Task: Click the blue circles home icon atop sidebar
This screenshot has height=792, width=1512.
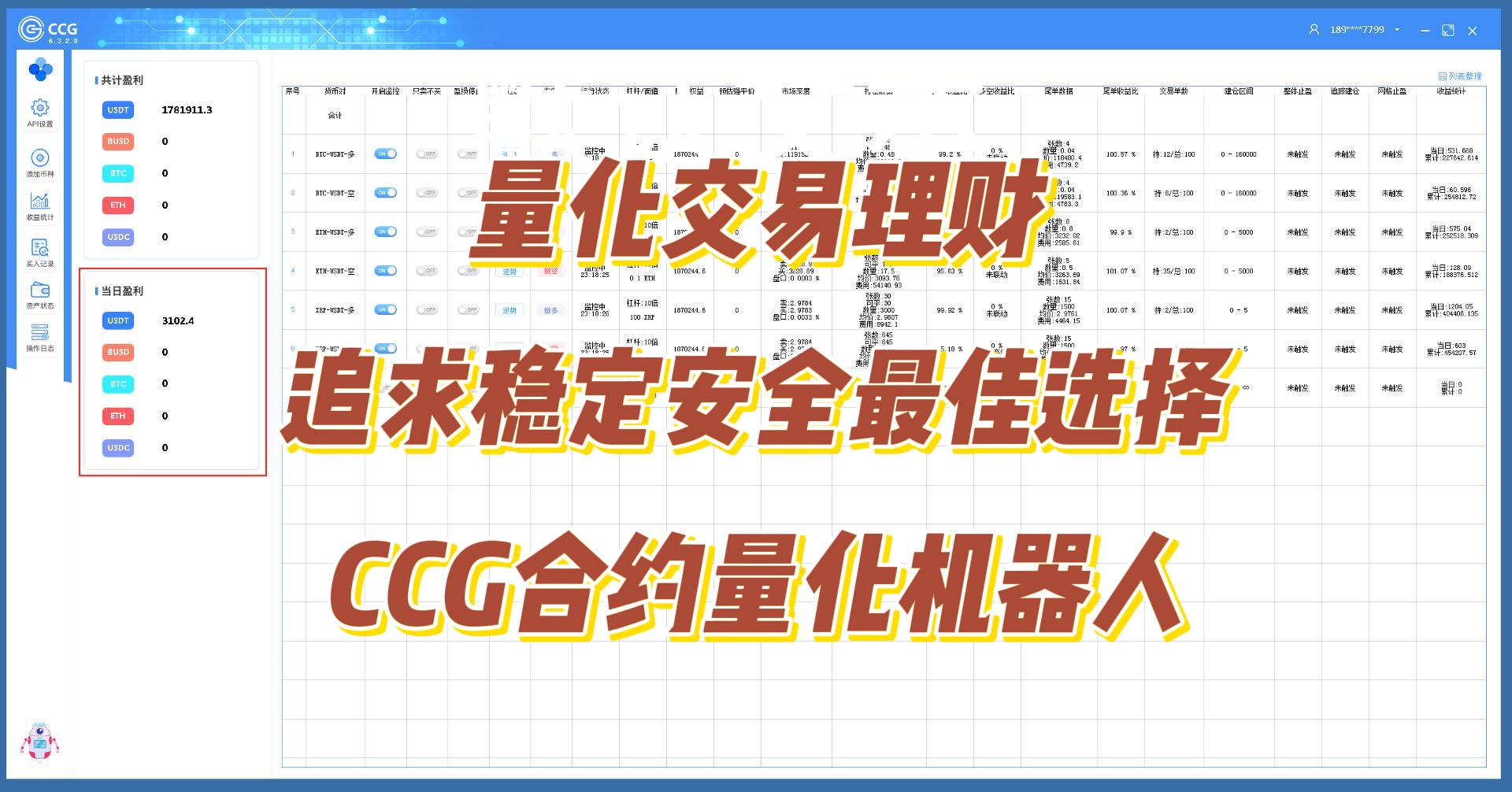Action: [40, 69]
